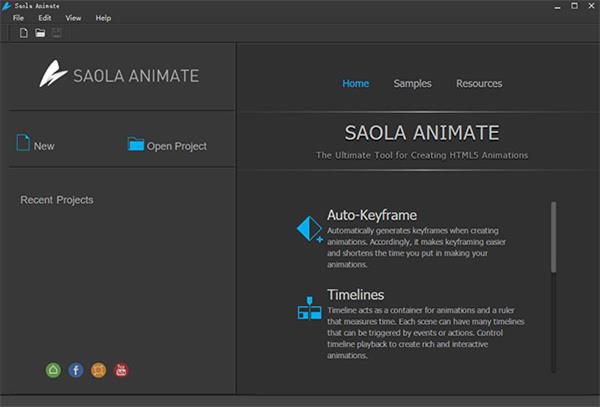The image size is (600, 407).
Task: Switch to the Samples tab
Action: 412,83
